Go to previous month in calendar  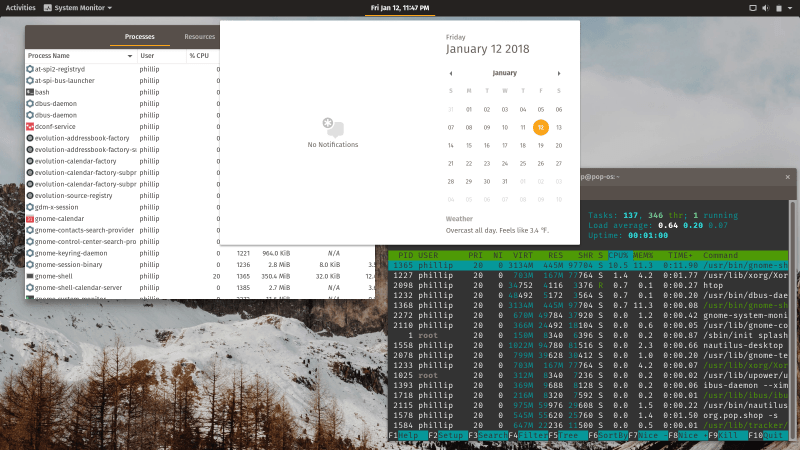tap(451, 73)
